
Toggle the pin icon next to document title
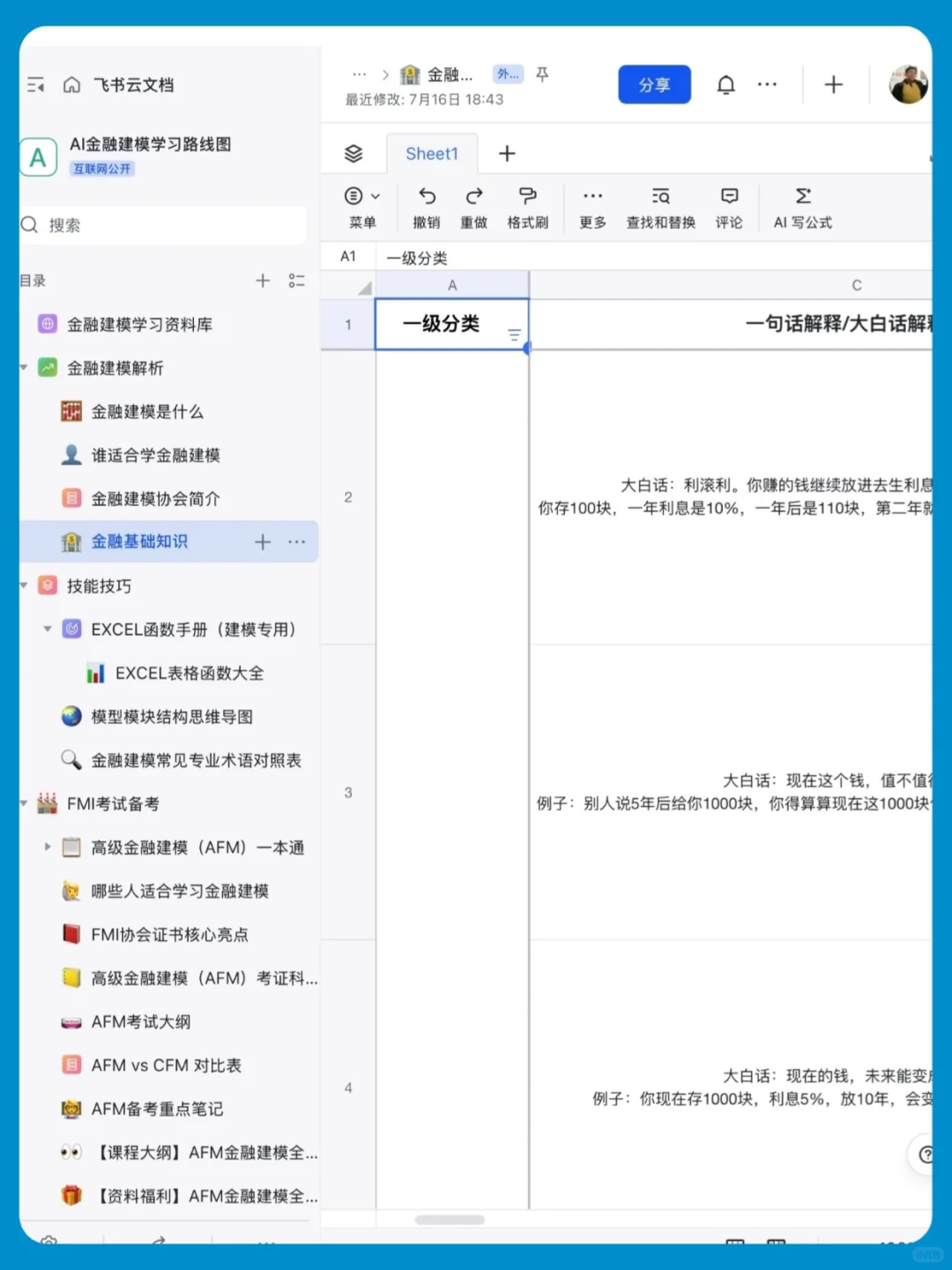coord(541,75)
